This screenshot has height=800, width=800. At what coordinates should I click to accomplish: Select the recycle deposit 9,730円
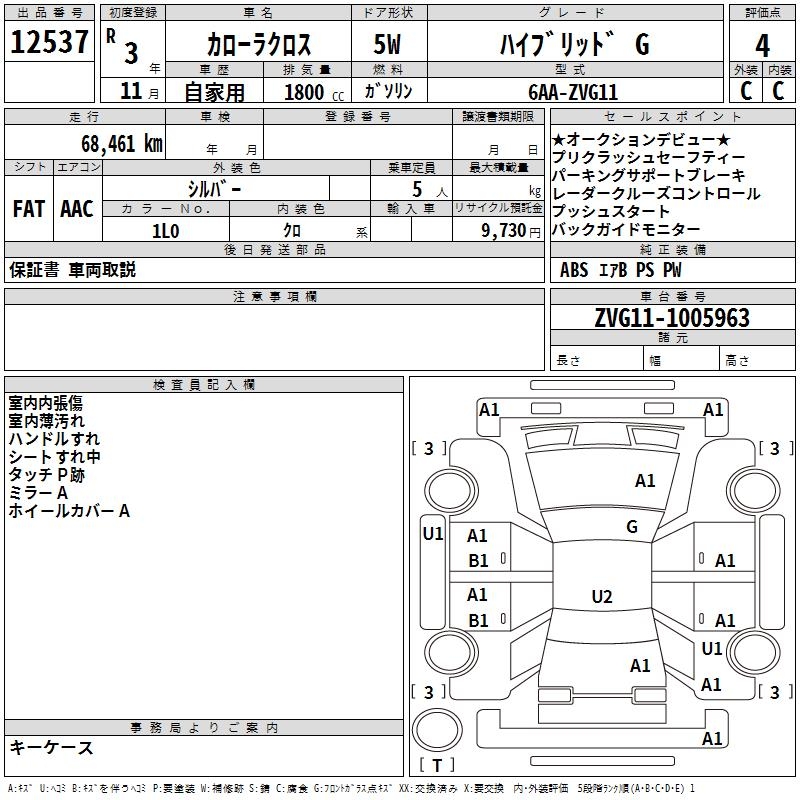pos(511,231)
